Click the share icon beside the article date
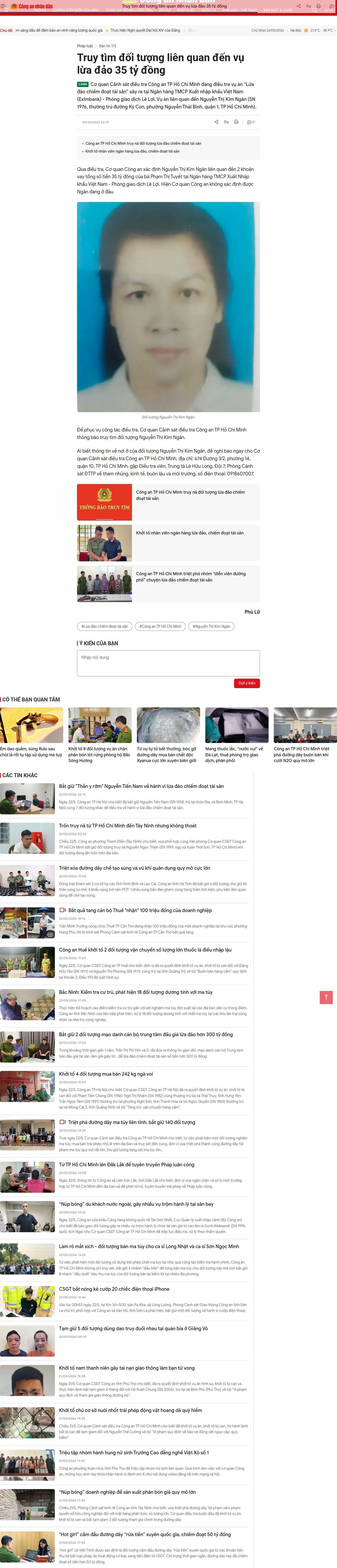Screen dimensions: 337x1568 point(216,122)
